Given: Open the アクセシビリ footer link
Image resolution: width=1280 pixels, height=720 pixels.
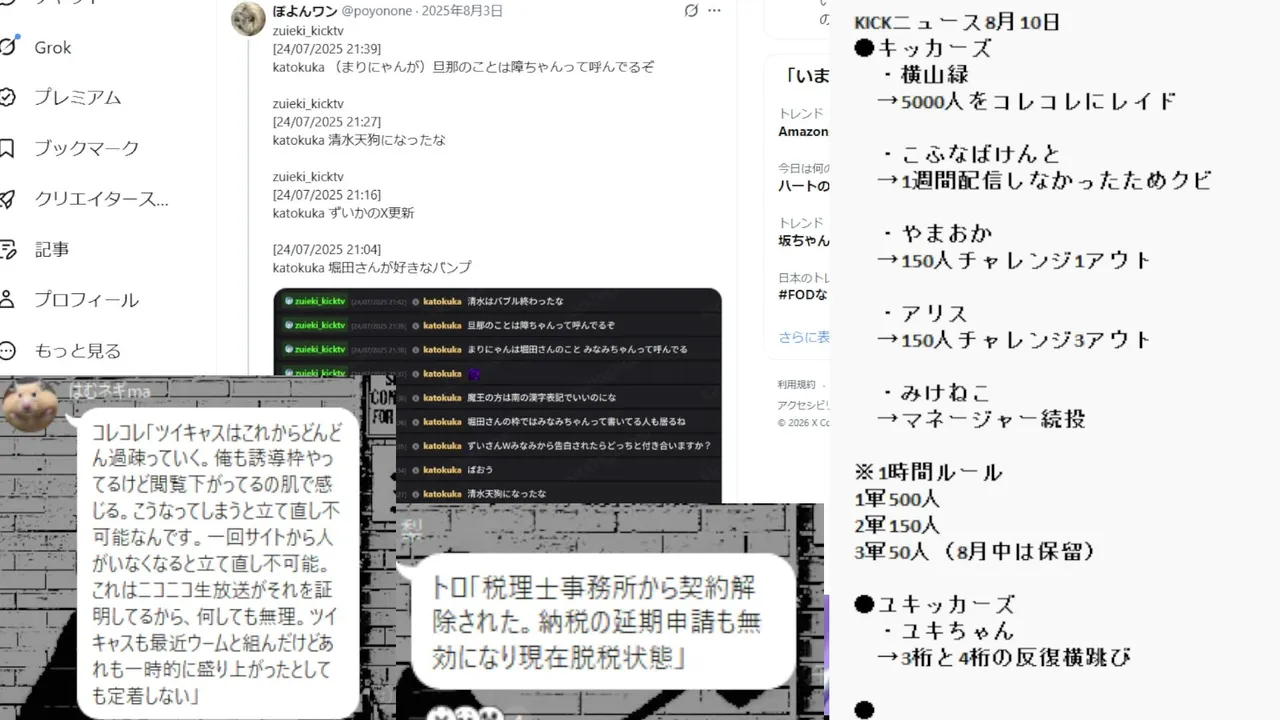Looking at the screenshot, I should coord(803,404).
